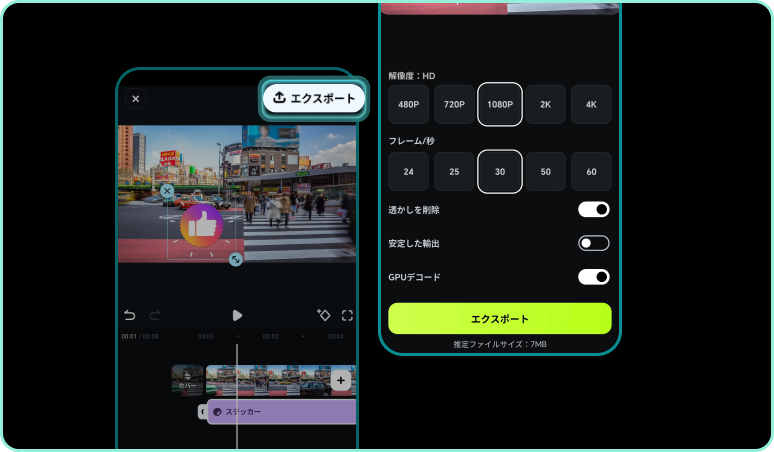774x452 pixels.
Task: Click the フレーム/秒 label
Action: (x=411, y=141)
